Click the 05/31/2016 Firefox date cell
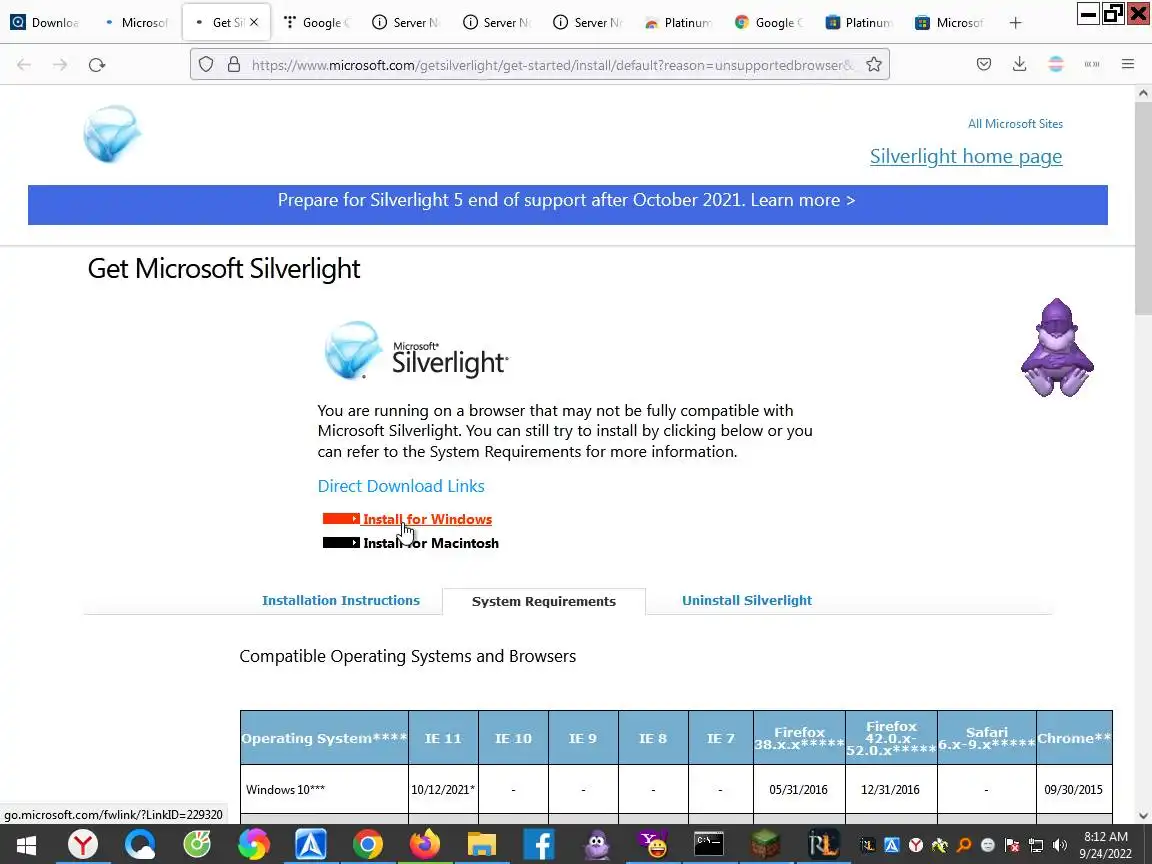The width and height of the screenshot is (1152, 864). [x=798, y=790]
